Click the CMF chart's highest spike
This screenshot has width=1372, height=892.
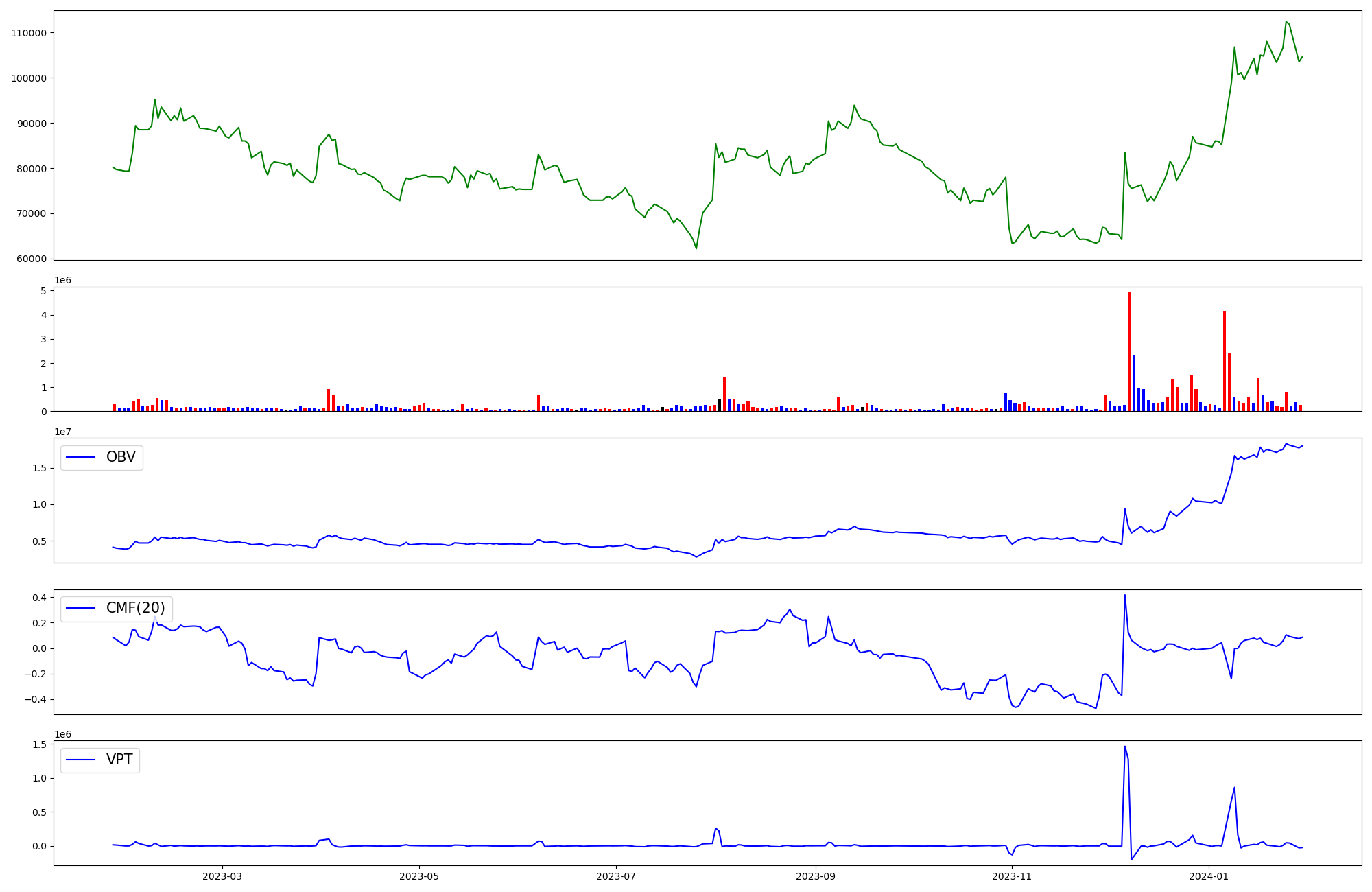tap(1125, 595)
